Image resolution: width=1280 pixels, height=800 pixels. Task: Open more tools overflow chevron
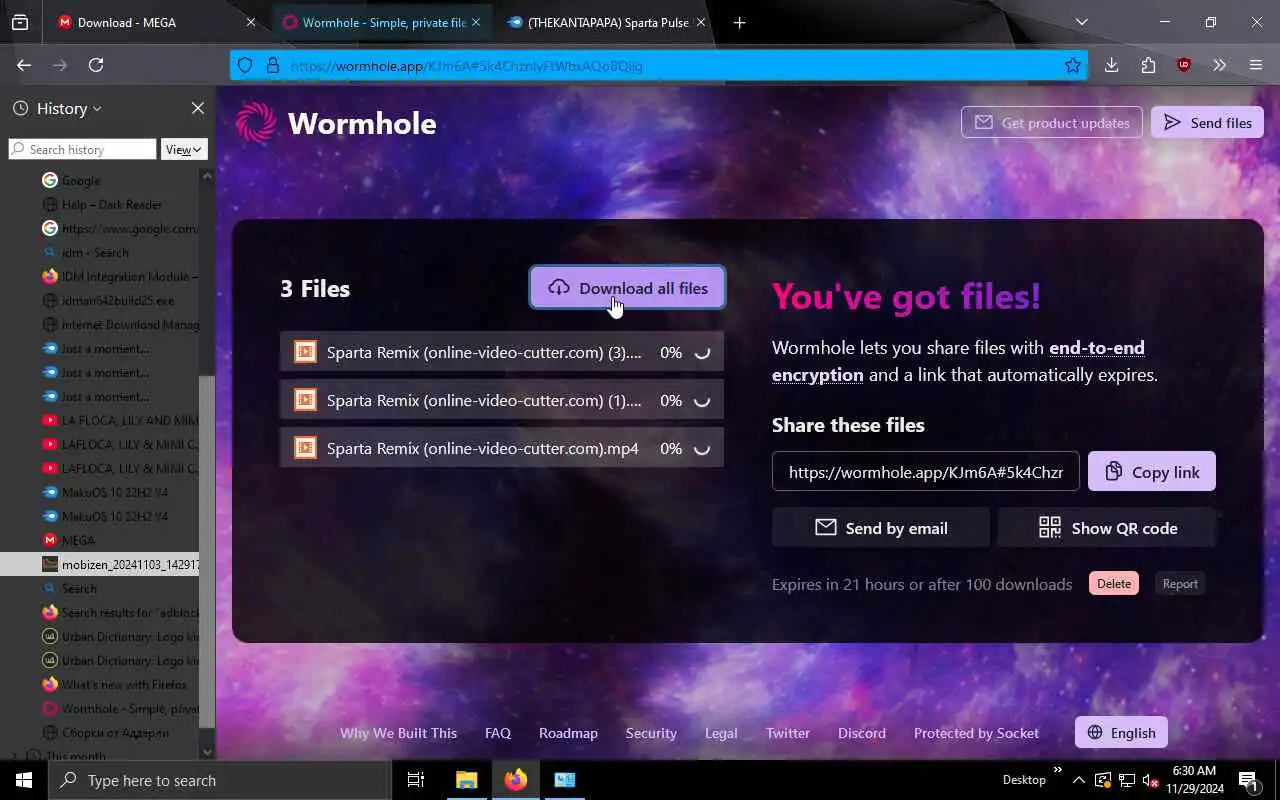pyautogui.click(x=1219, y=65)
